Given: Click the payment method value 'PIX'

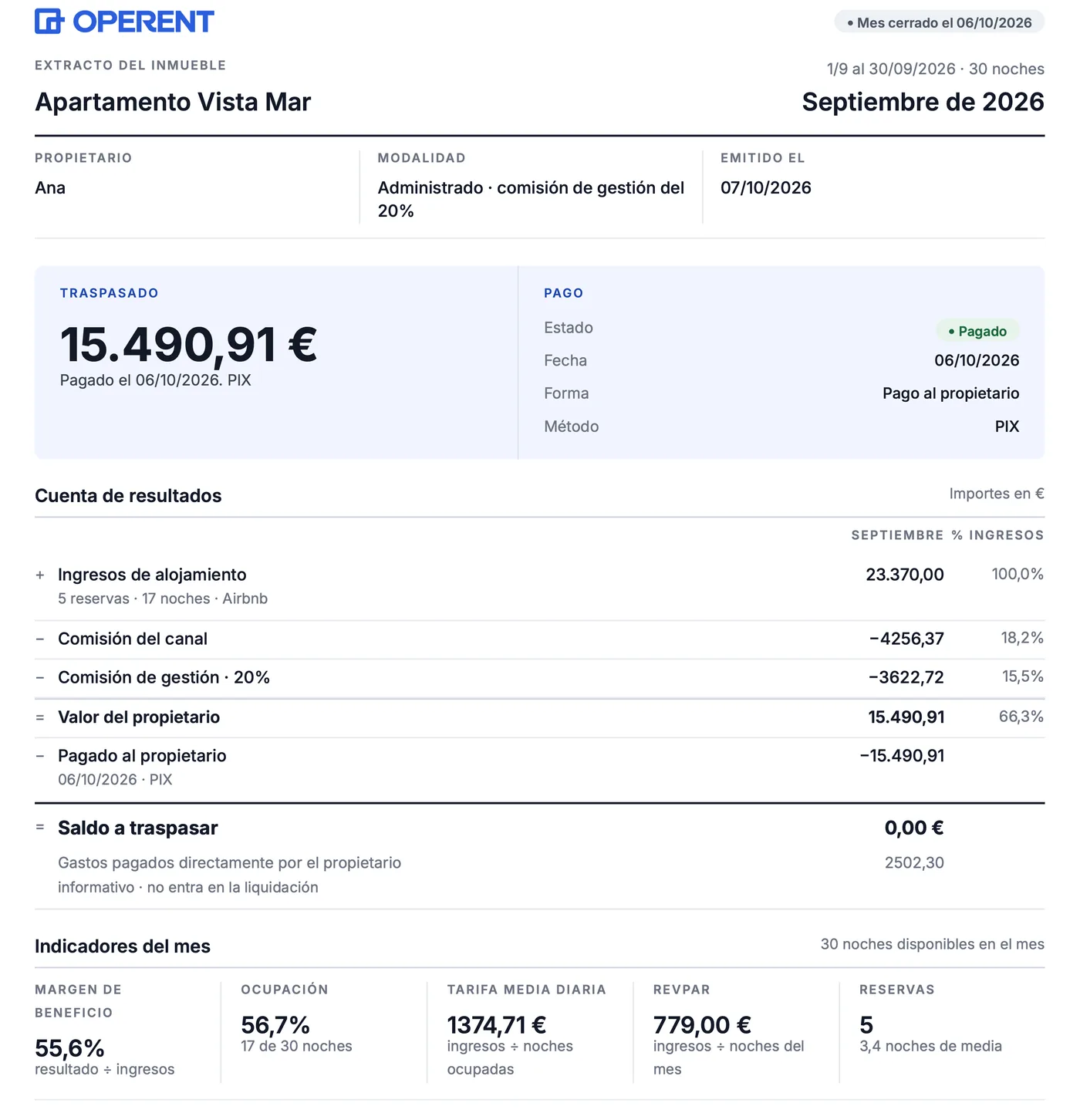Looking at the screenshot, I should coord(1007,427).
